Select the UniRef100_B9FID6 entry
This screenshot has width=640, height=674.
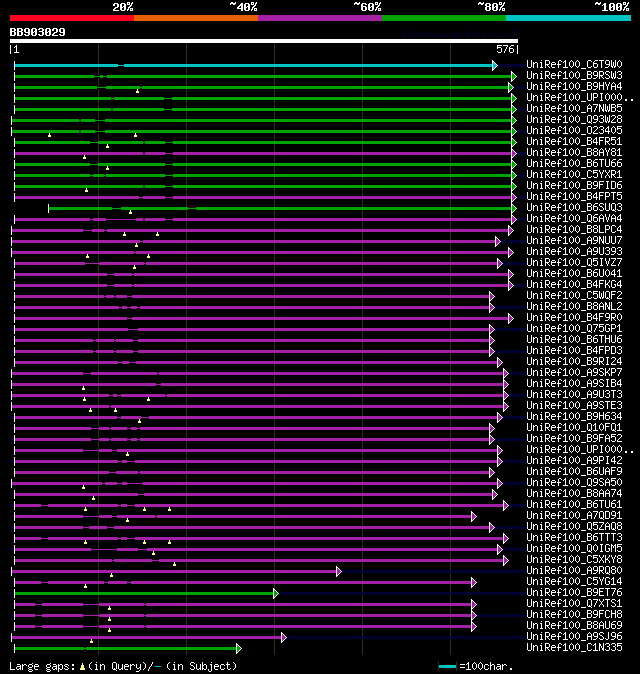click(574, 185)
